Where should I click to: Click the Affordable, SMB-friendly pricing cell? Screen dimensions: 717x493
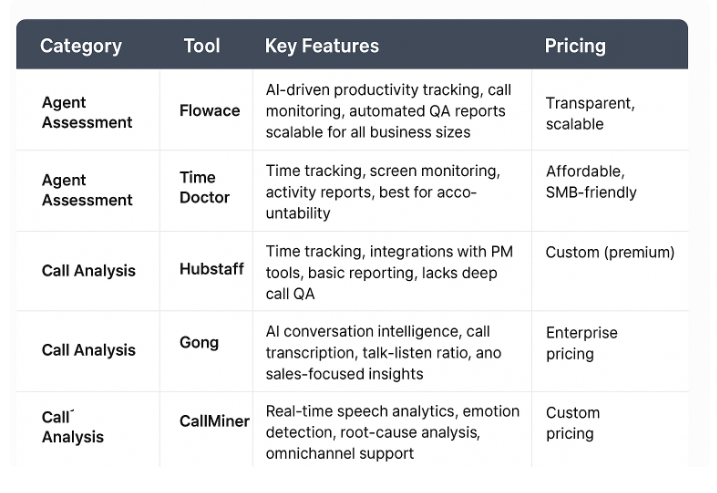pos(591,182)
